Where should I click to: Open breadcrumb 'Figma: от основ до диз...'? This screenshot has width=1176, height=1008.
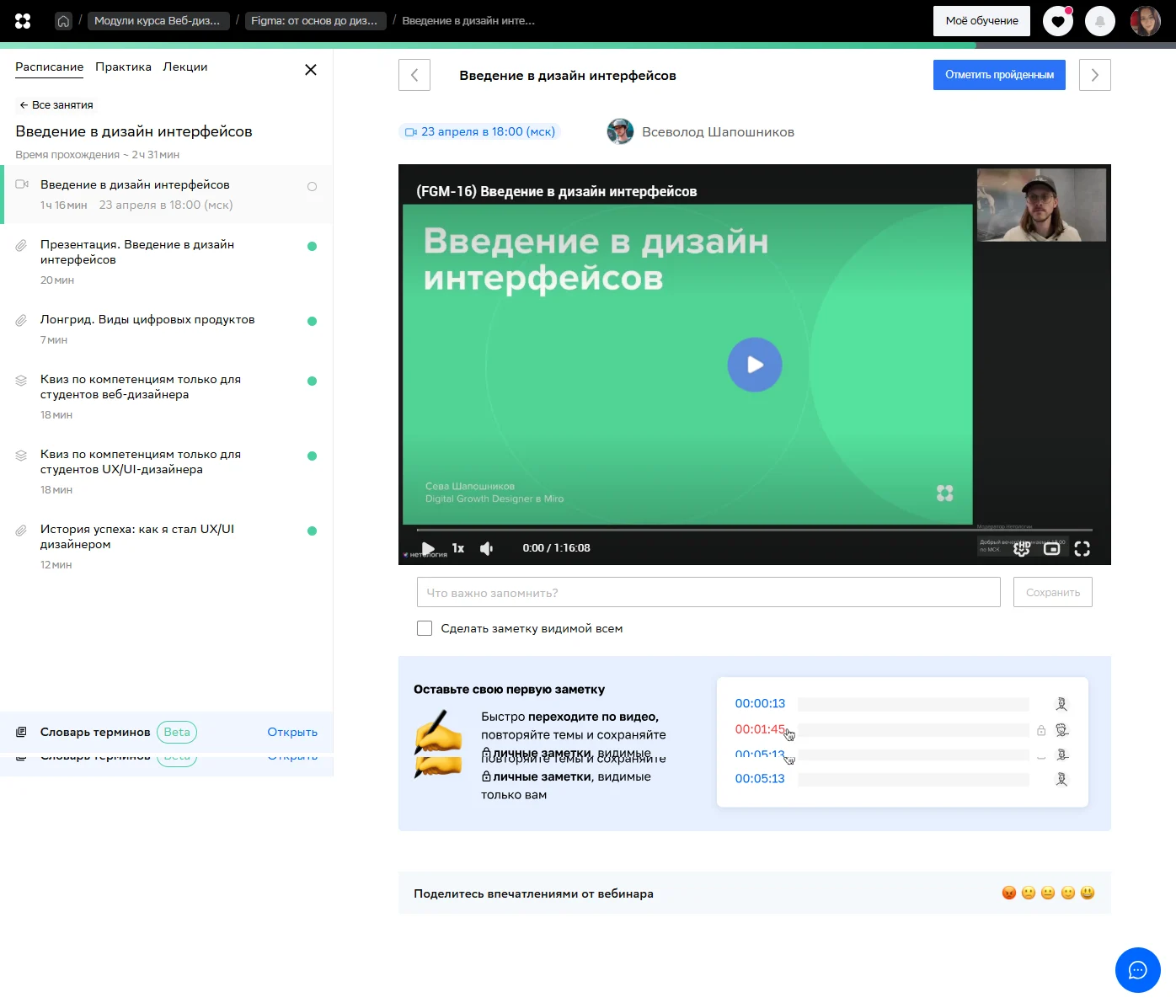[x=316, y=21]
